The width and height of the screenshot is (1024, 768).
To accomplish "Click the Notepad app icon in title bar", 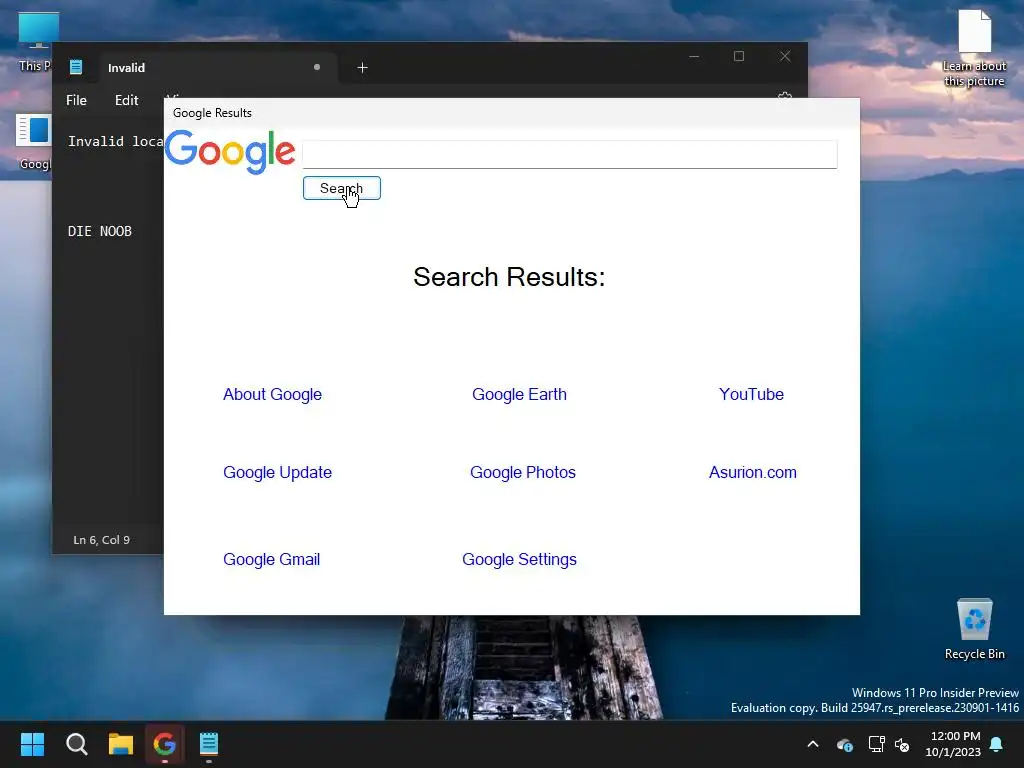I will (x=76, y=67).
